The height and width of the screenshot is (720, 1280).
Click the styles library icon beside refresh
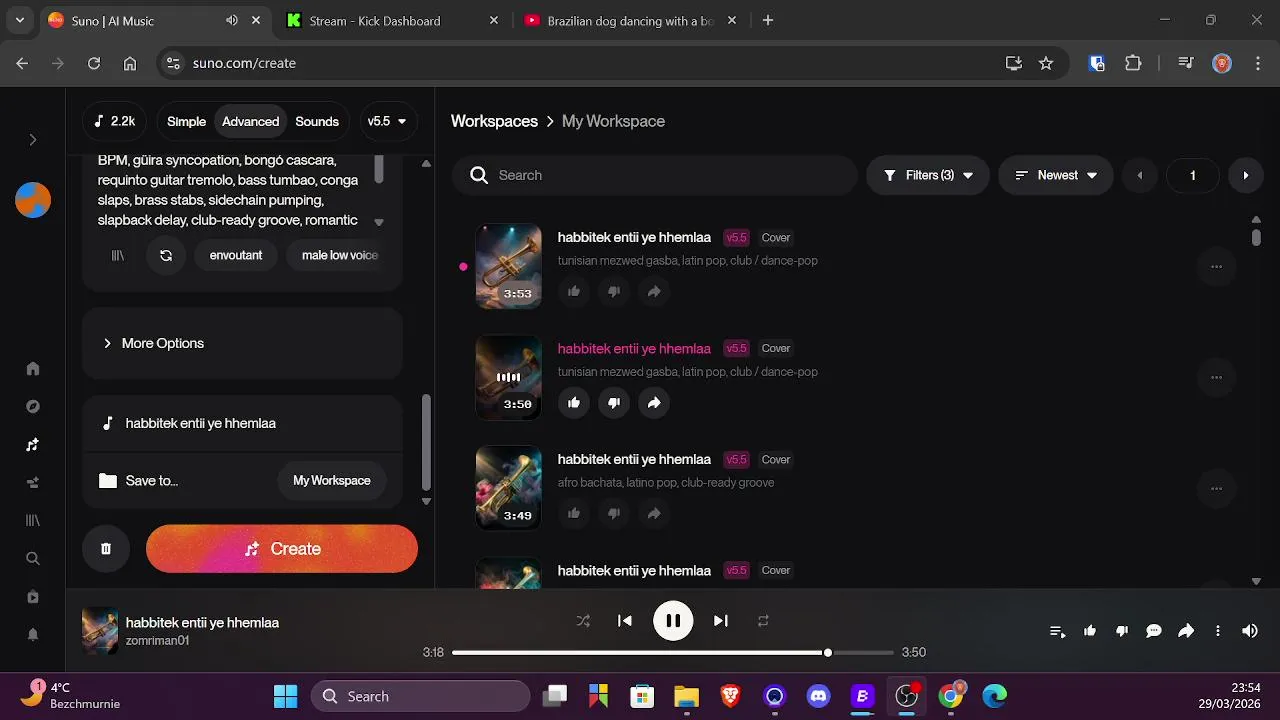[118, 255]
